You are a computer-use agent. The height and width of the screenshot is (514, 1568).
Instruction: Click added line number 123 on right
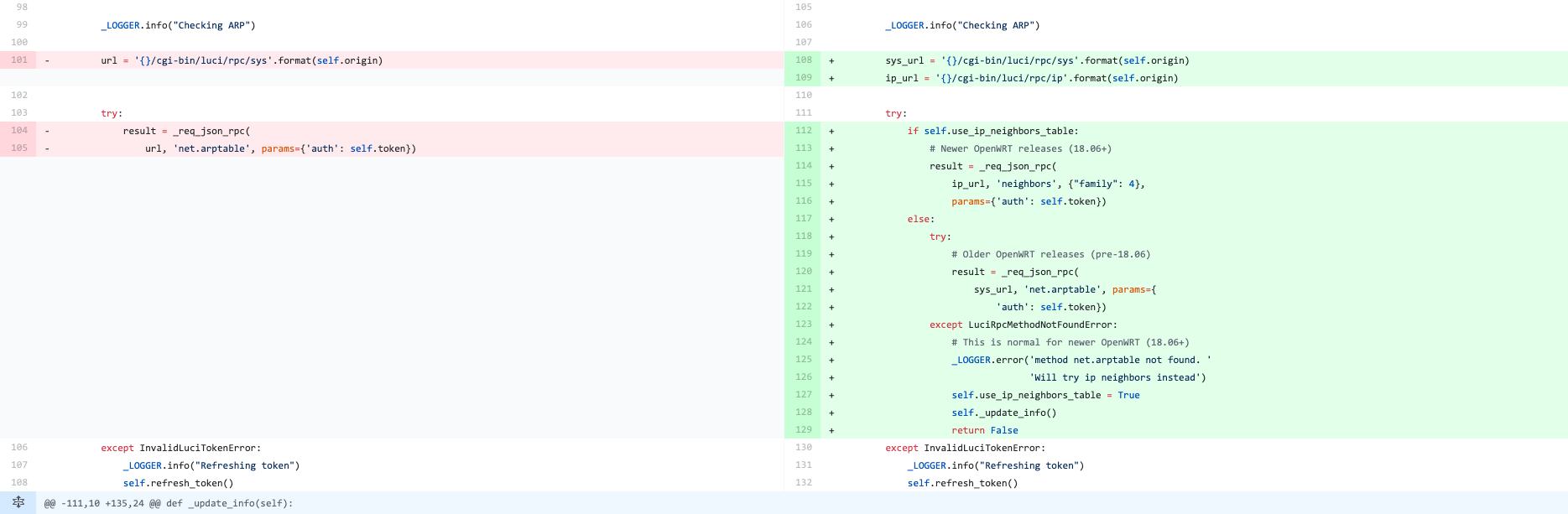(804, 324)
